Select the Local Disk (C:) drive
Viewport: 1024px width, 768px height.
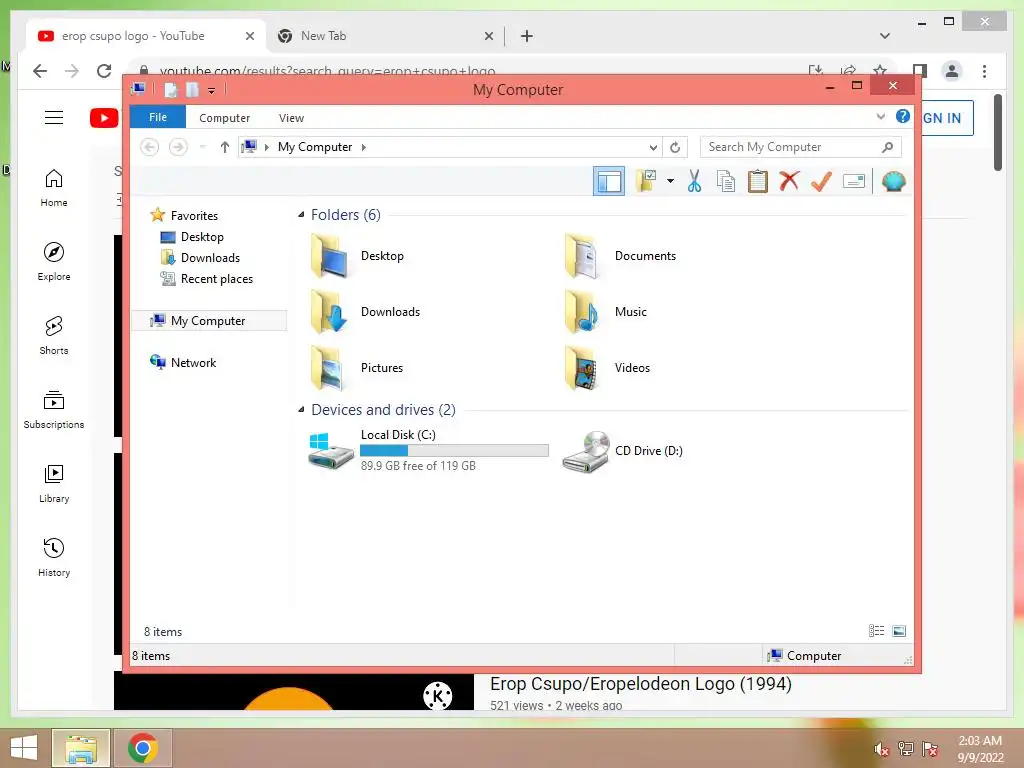coord(428,450)
